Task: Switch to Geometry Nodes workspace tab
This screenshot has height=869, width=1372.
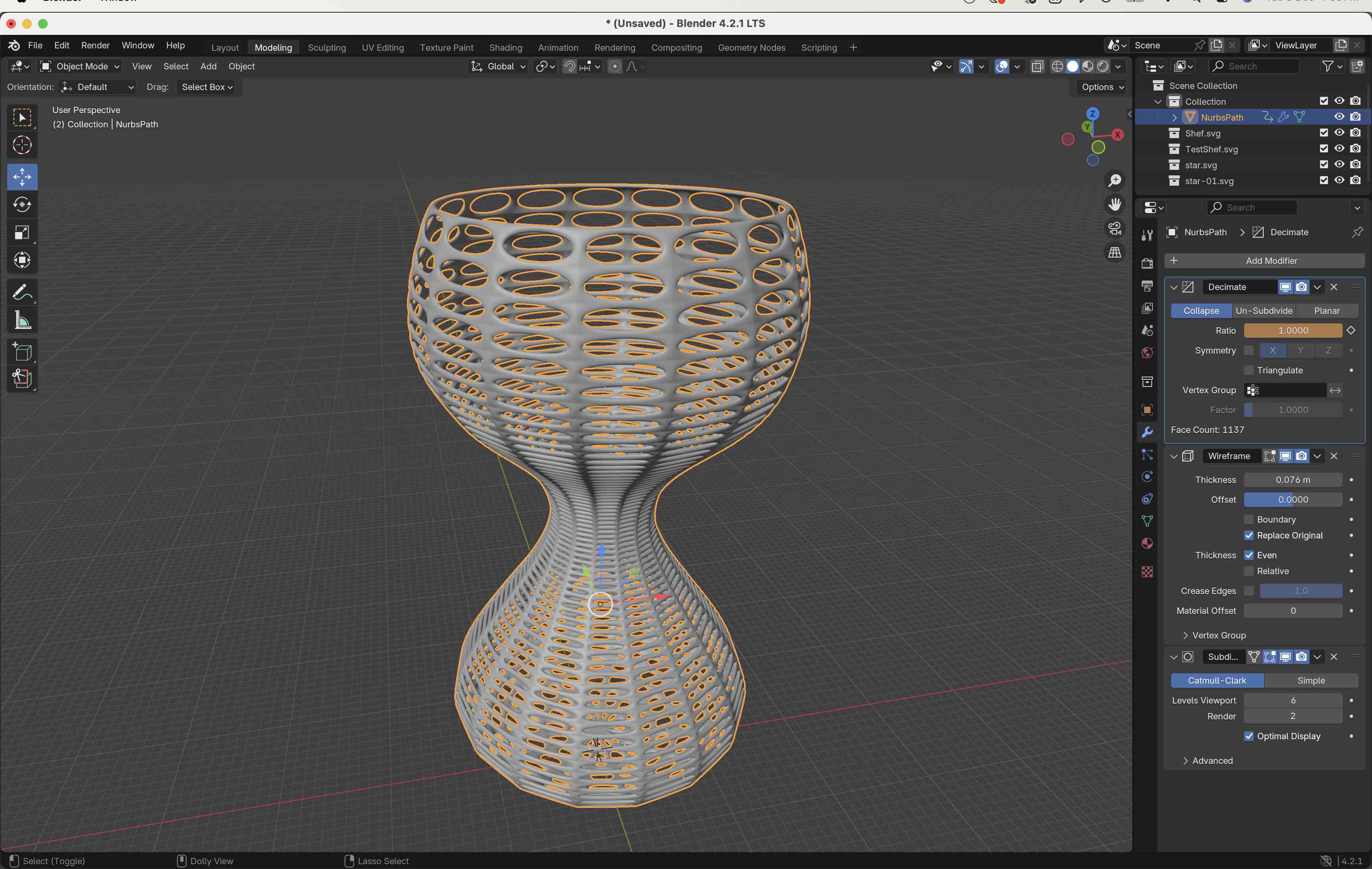Action: click(752, 48)
